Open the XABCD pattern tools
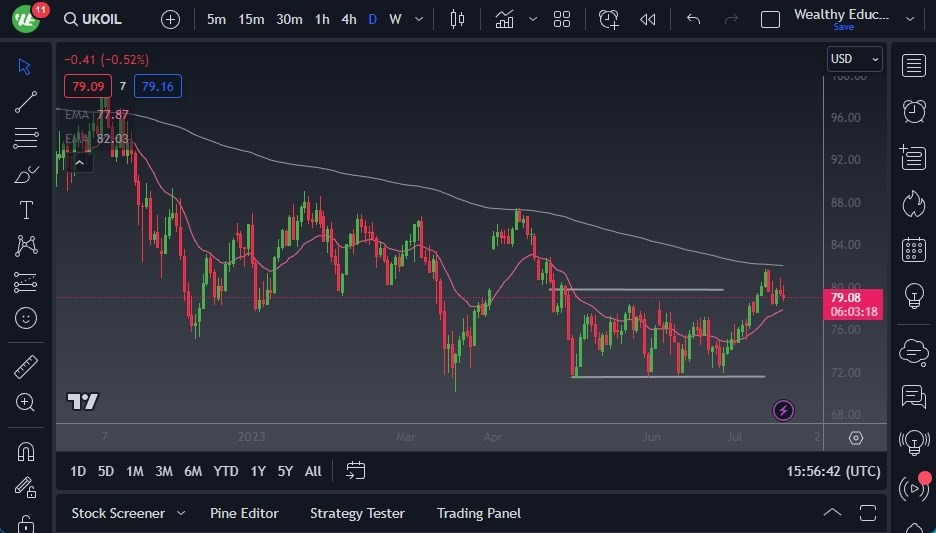Image resolution: width=936 pixels, height=533 pixels. click(x=26, y=246)
